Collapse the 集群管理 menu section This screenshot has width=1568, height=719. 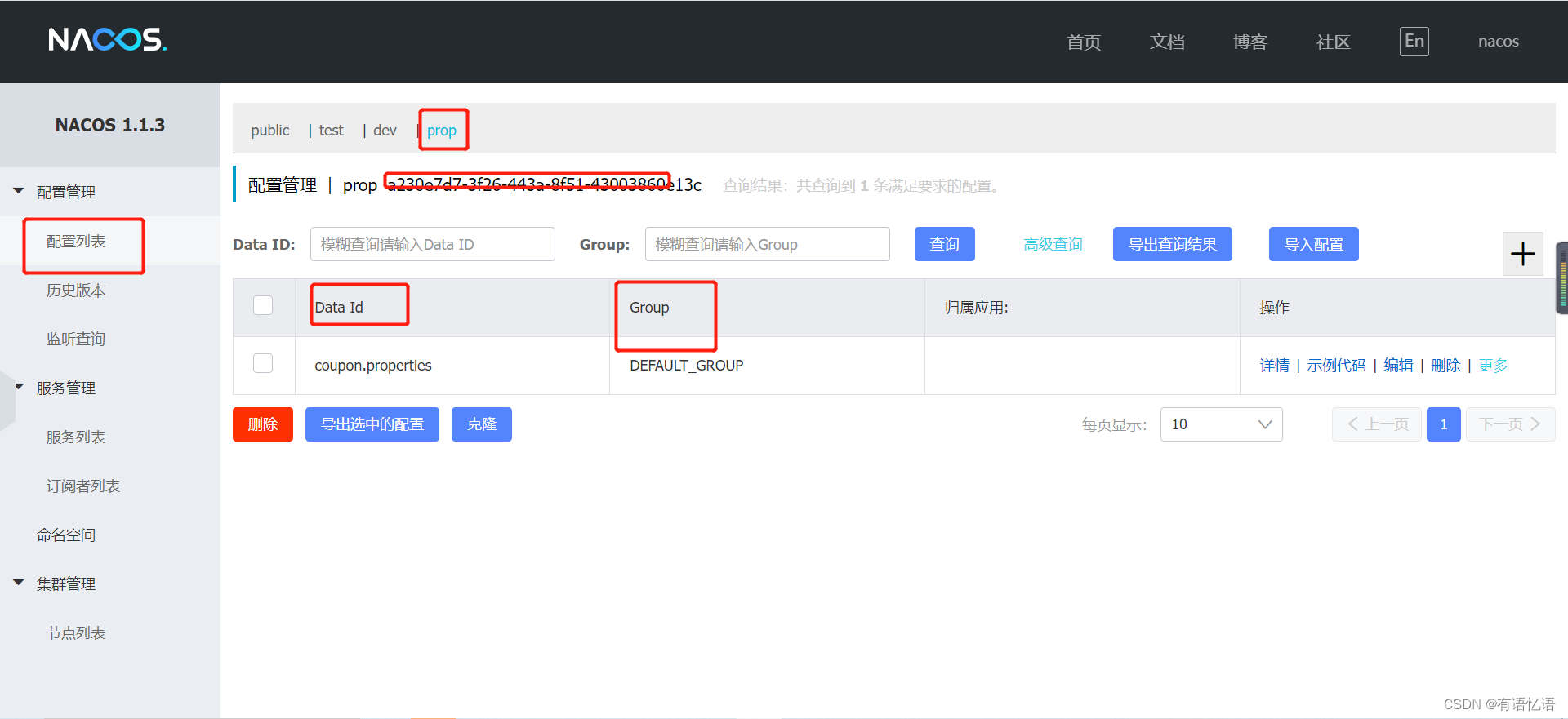coord(19,583)
